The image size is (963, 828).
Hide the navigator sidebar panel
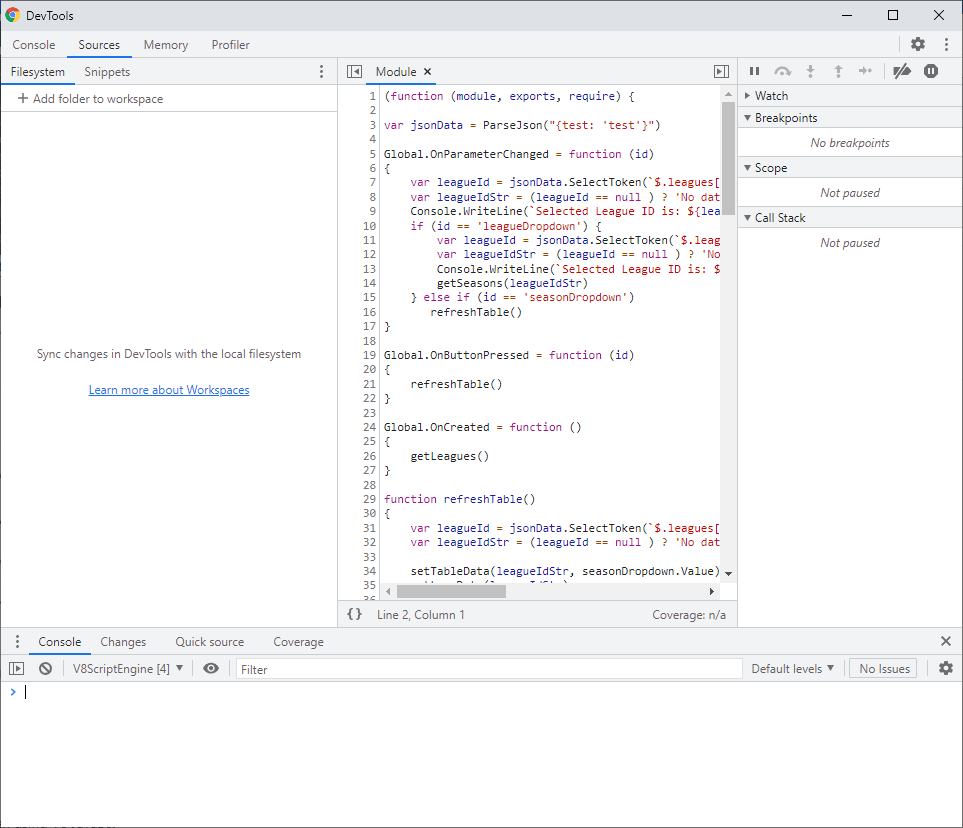click(x=354, y=72)
